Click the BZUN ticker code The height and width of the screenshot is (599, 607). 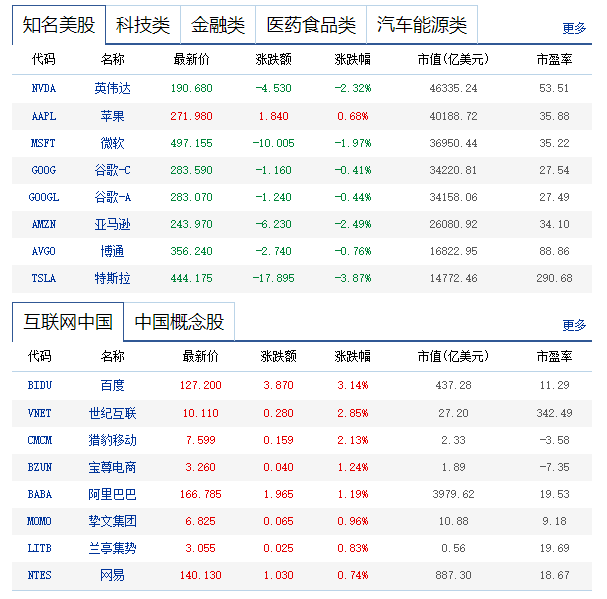coord(39,467)
